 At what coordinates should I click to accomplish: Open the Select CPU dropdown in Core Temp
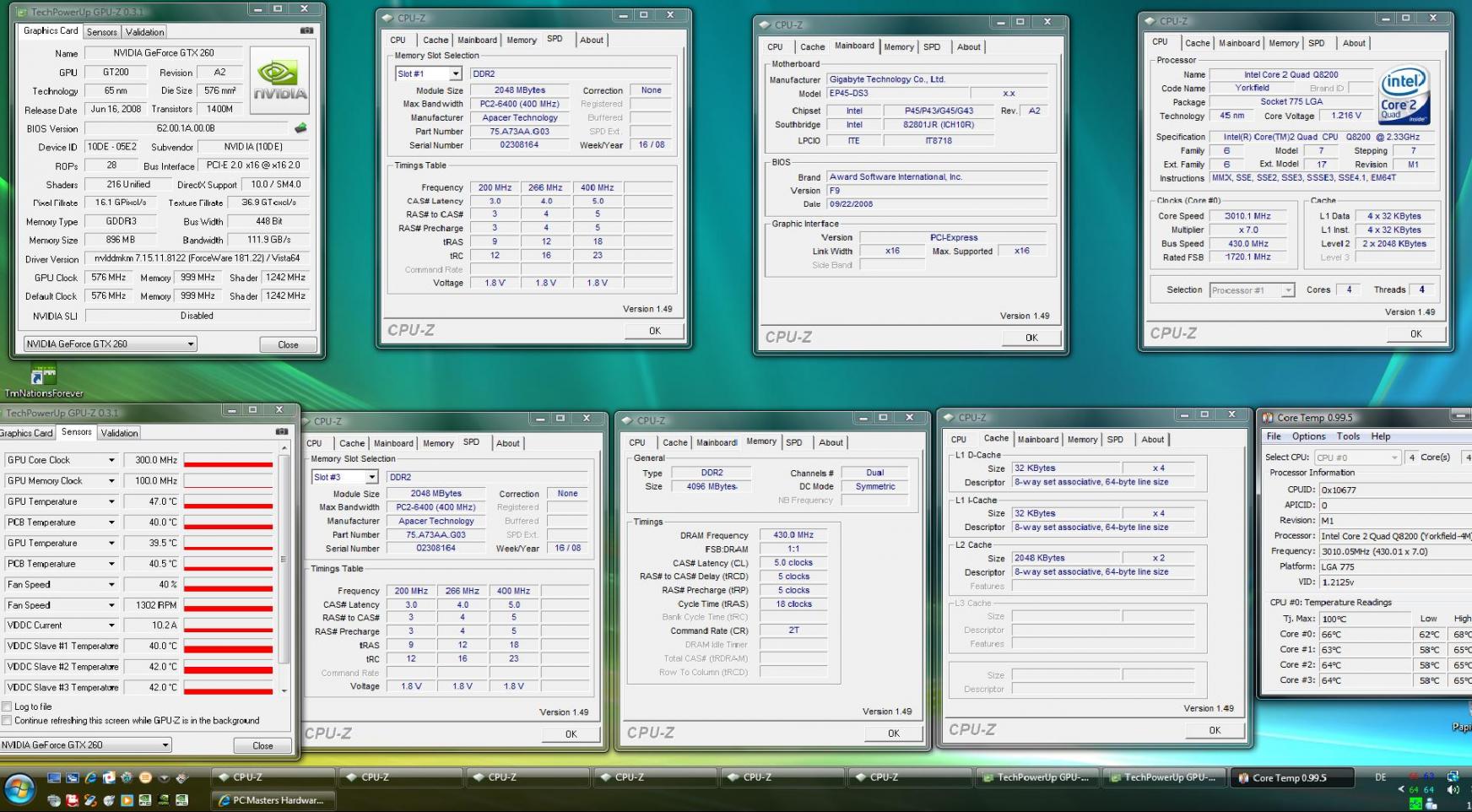pyautogui.click(x=1394, y=457)
